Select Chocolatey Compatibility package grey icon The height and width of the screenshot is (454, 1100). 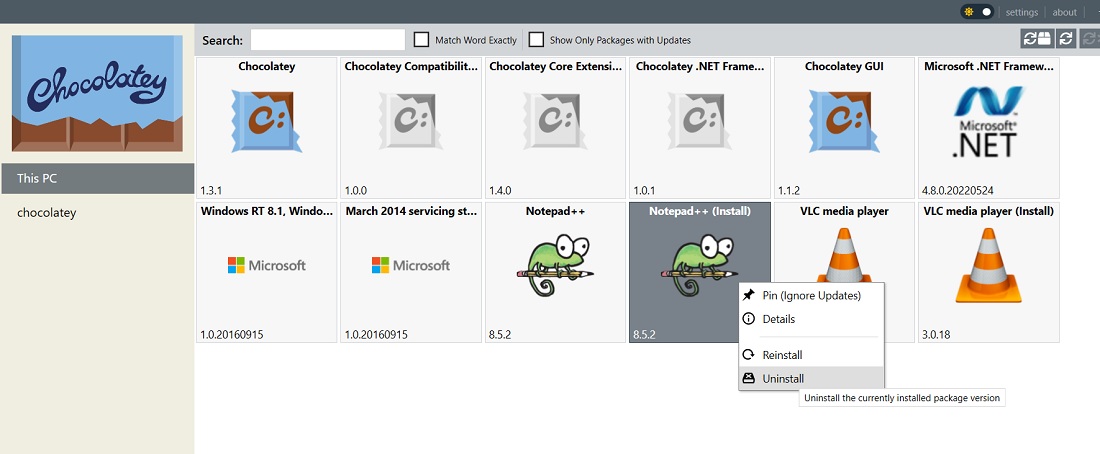coord(411,121)
